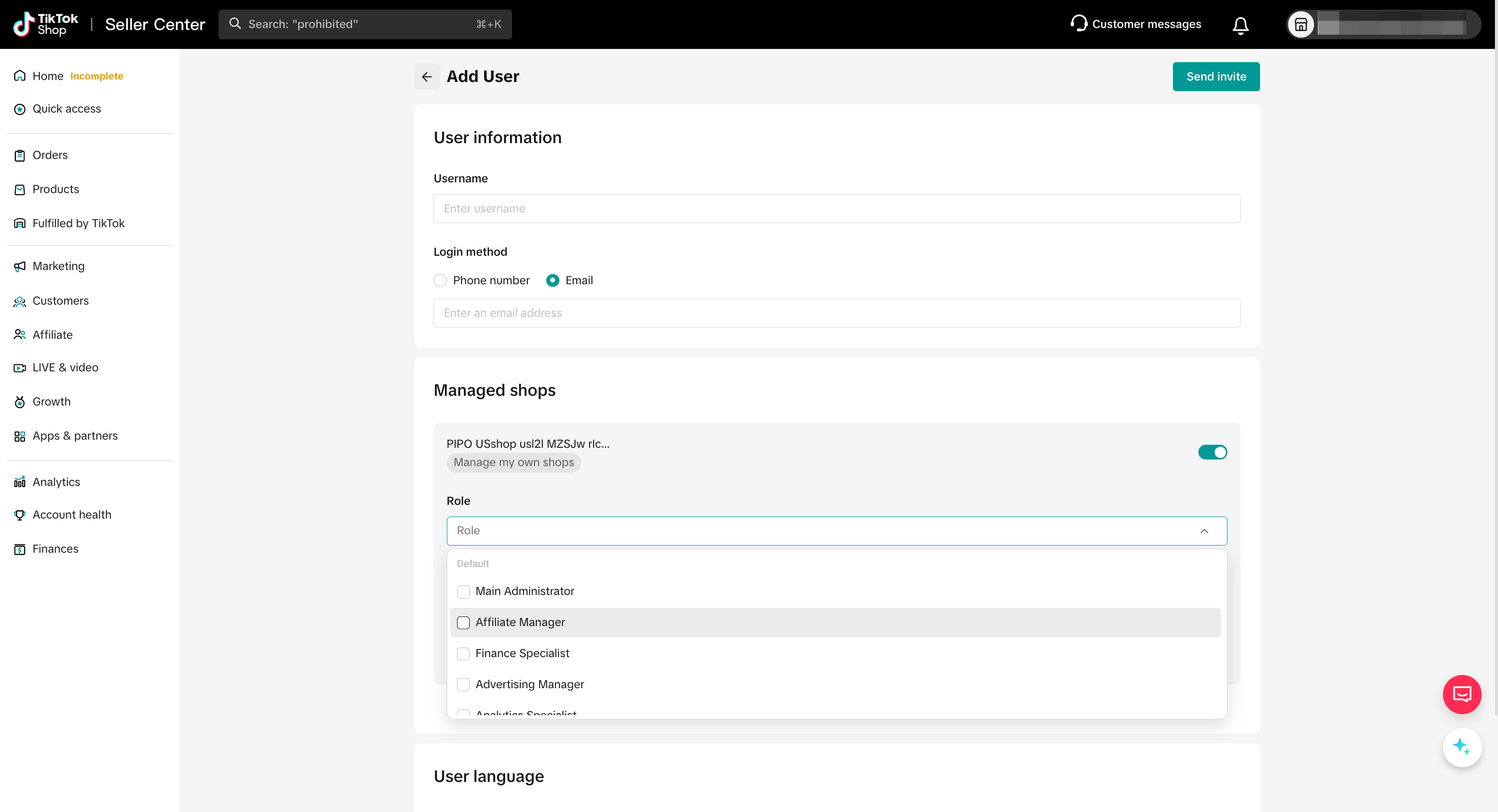Click the TikTok Shop logo
1498x812 pixels.
45,24
